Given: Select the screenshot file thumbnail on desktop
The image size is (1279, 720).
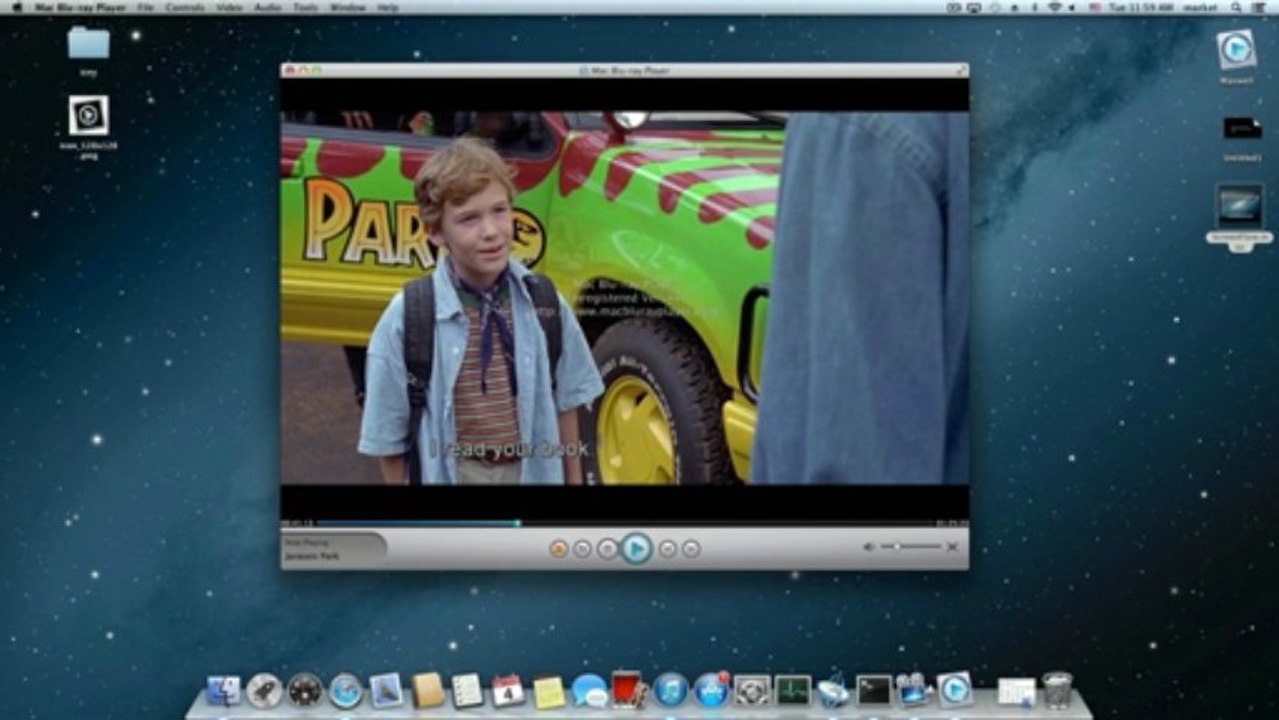Looking at the screenshot, I should point(1239,206).
